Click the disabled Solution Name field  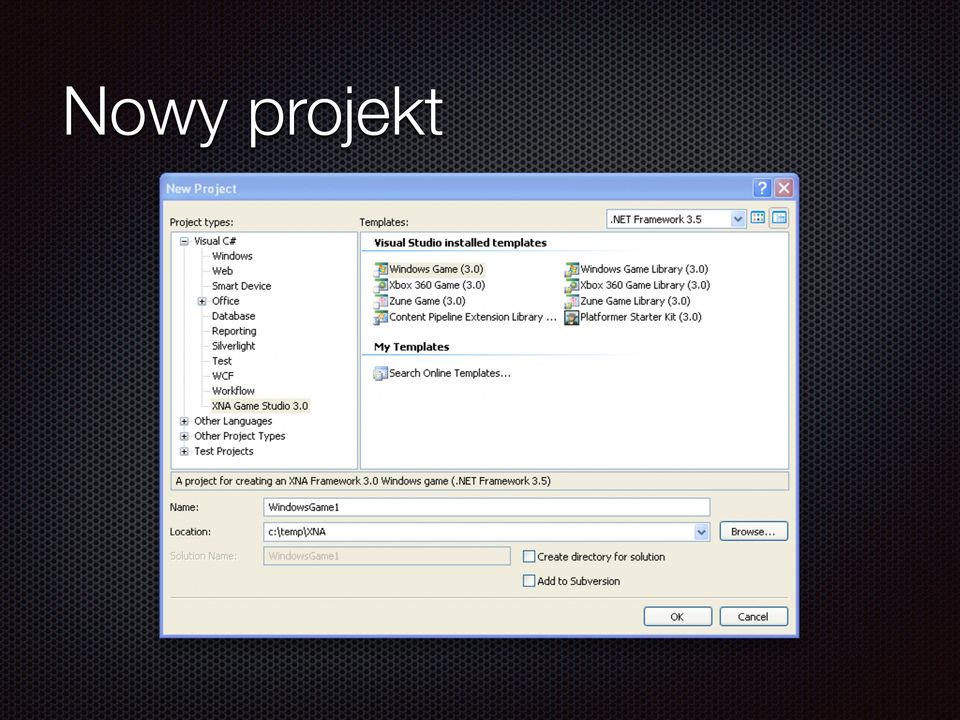click(x=386, y=556)
